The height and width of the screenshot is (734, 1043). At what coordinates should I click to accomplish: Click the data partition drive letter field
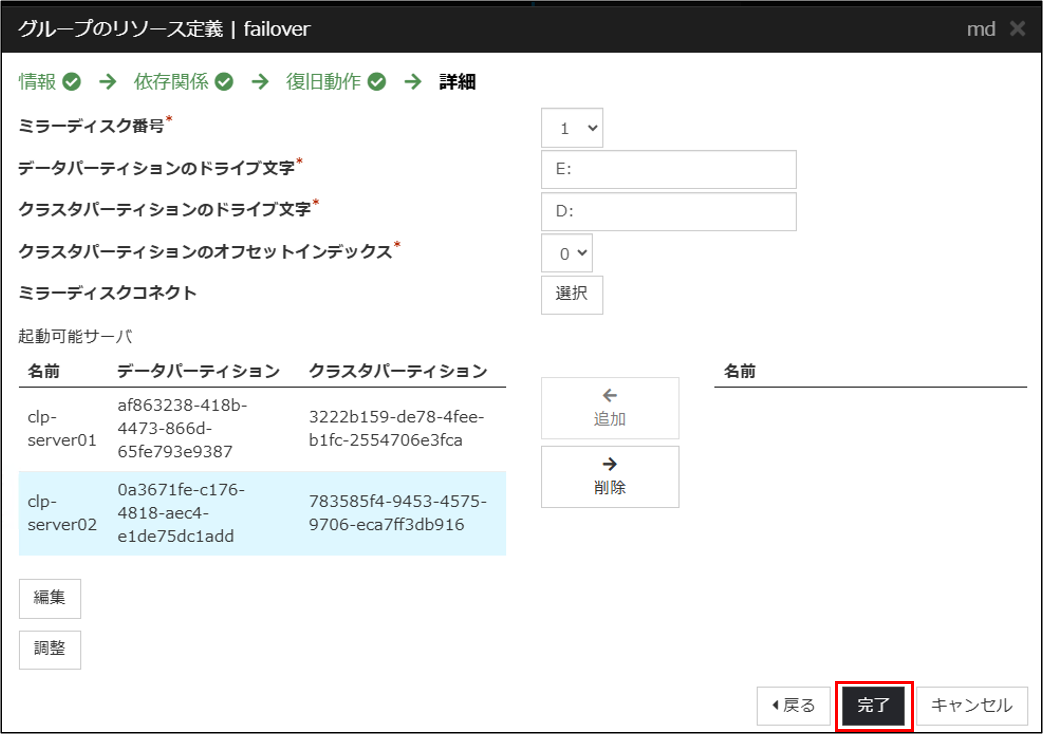pyautogui.click(x=668, y=170)
